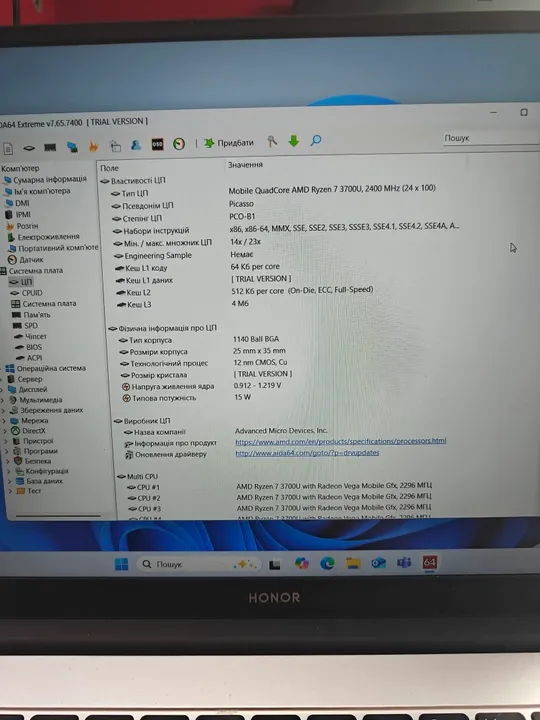Open Copilot from the taskbar
The image size is (540, 720).
(x=301, y=563)
